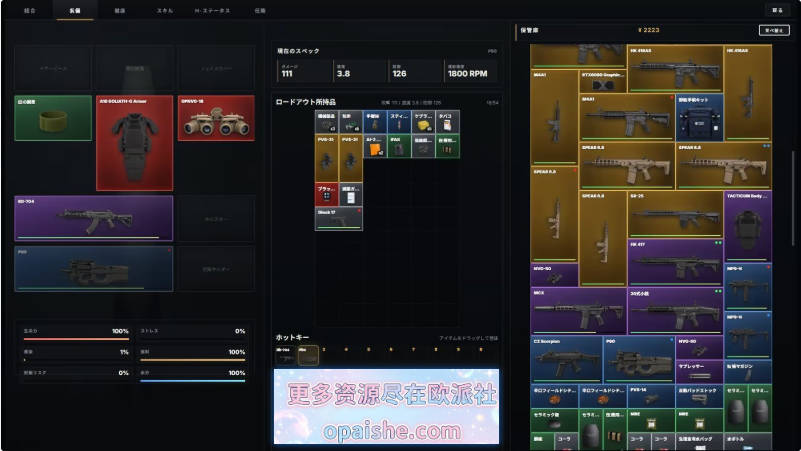This screenshot has height=451, width=801.
Task: Select the P90 stored in the stash
Action: point(639,360)
